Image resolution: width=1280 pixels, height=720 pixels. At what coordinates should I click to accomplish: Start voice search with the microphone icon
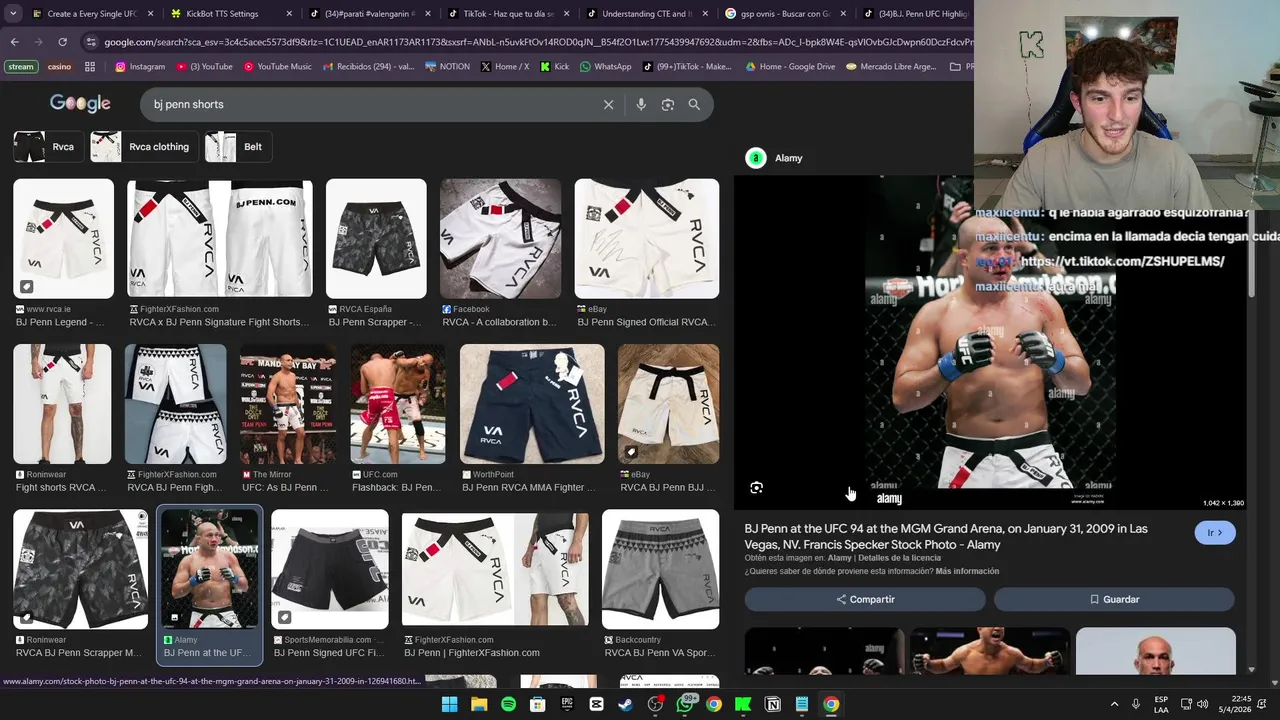[x=641, y=104]
